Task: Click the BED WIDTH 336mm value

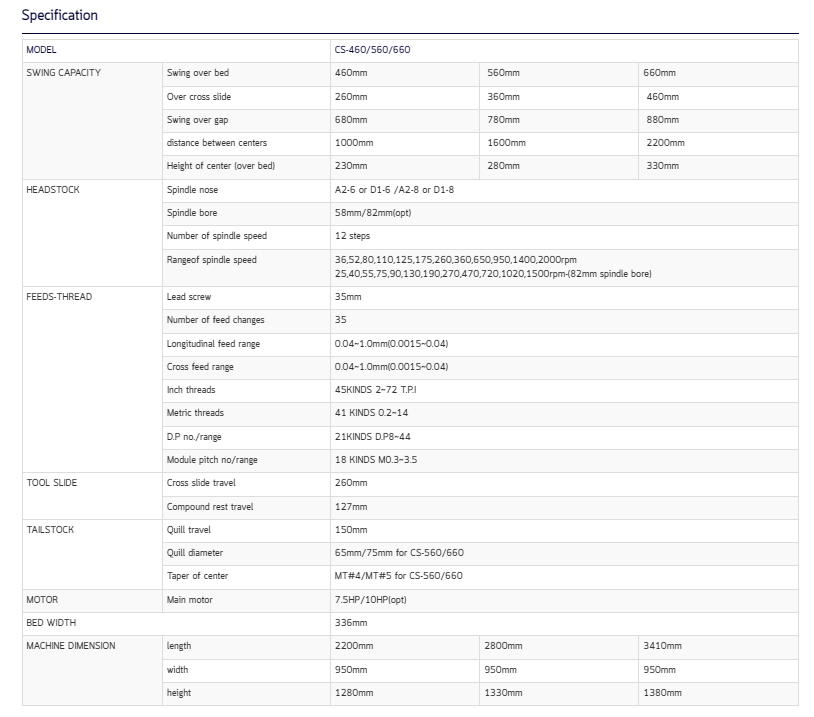Action: 351,623
